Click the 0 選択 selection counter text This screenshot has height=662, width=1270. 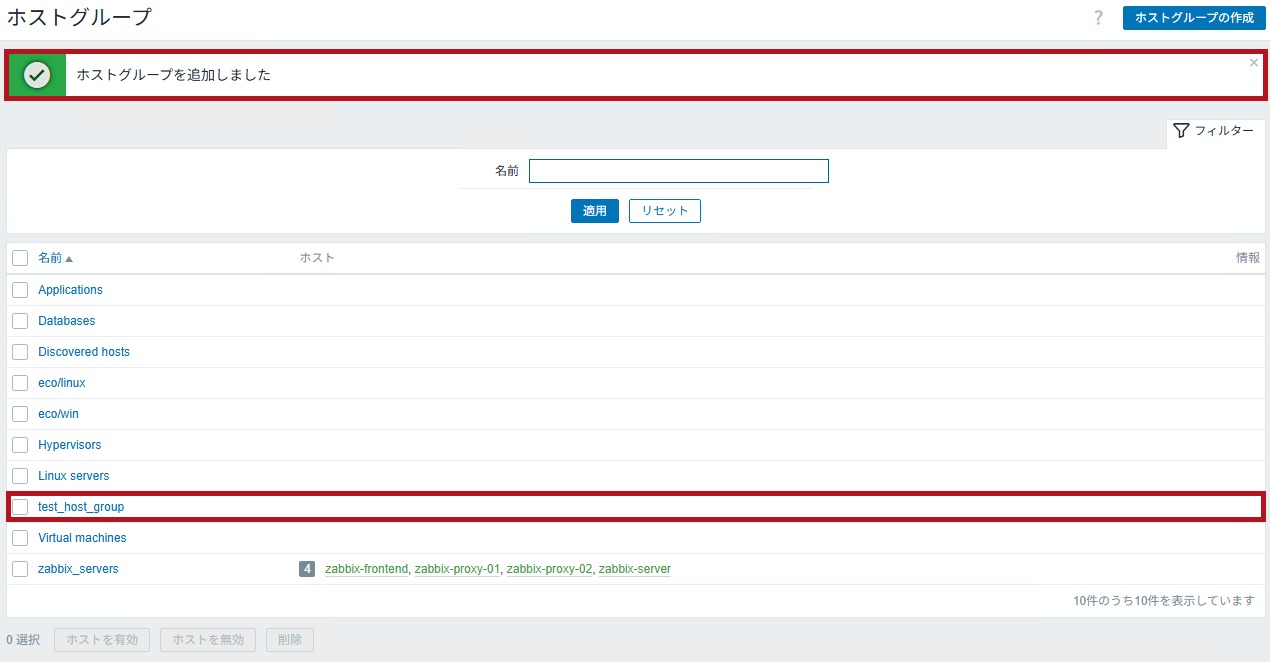pos(23,640)
